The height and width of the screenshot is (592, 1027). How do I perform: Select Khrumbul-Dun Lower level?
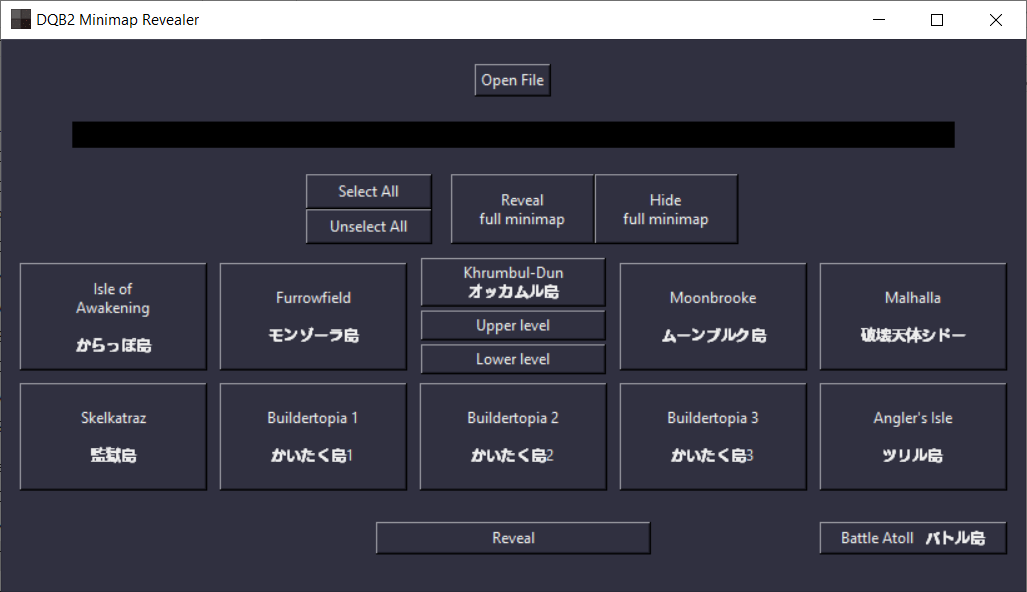tap(513, 358)
